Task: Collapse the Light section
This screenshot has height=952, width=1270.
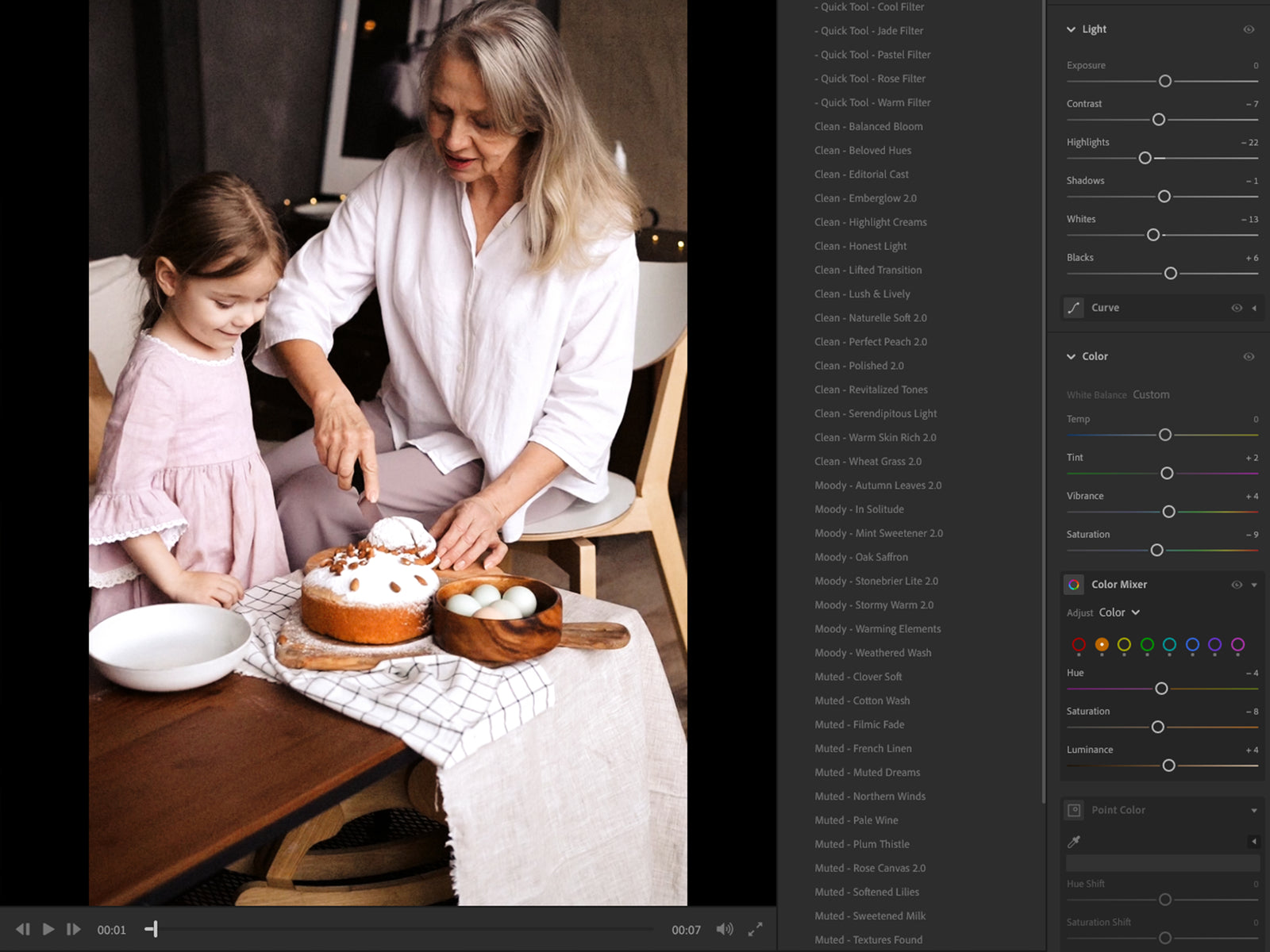Action: 1071,29
